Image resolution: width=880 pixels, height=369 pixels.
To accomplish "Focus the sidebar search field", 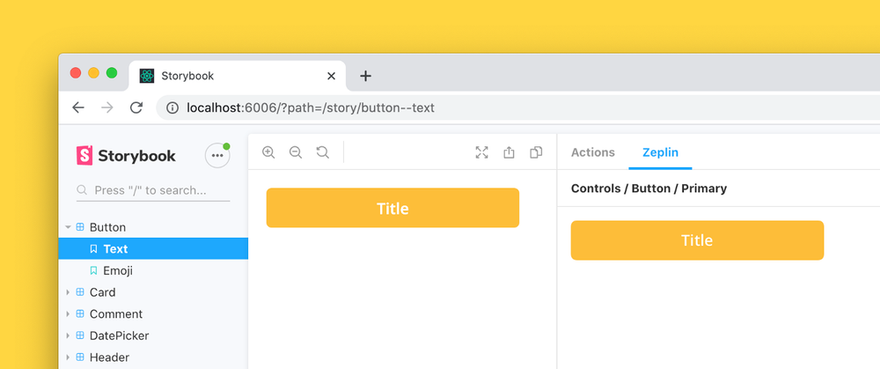I will [153, 190].
